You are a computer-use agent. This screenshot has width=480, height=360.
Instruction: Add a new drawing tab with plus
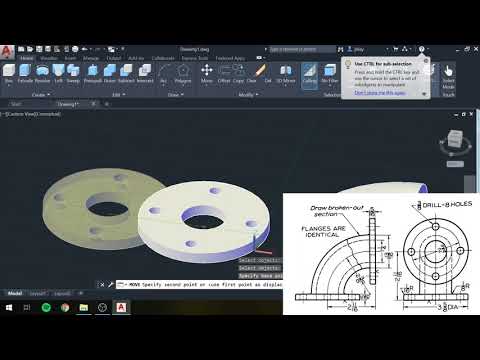coord(107,104)
